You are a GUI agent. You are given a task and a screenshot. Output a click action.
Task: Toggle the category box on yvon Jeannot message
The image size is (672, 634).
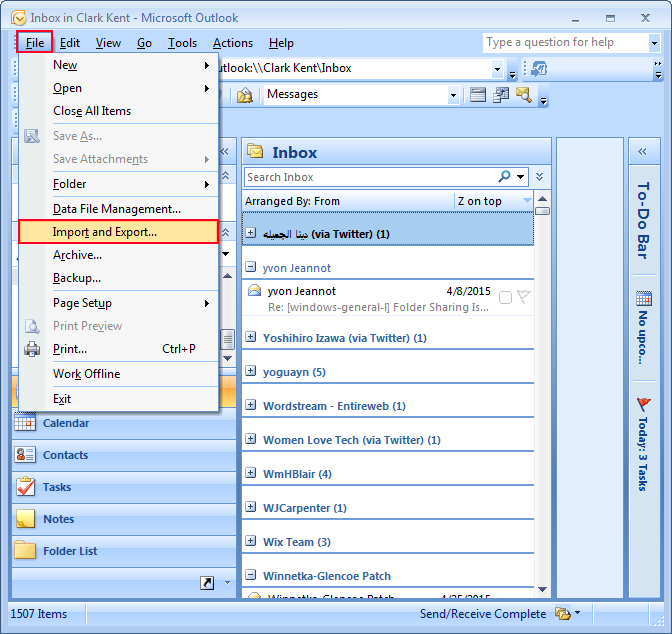[505, 297]
